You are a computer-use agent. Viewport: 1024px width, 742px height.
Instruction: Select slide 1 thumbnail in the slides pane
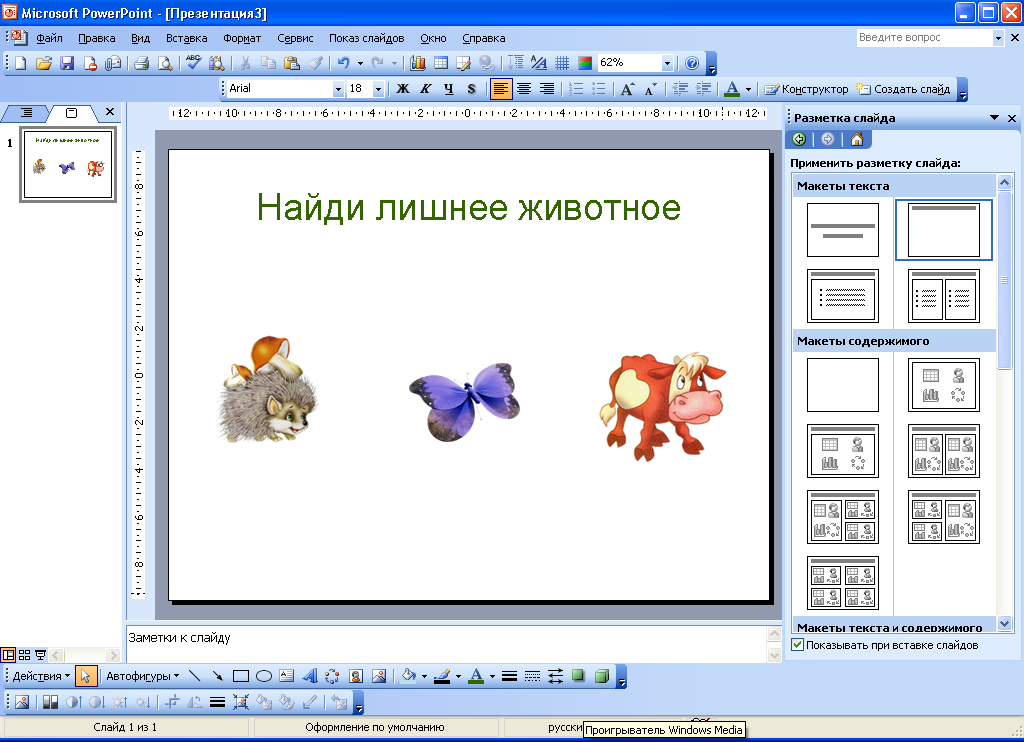pyautogui.click(x=68, y=165)
